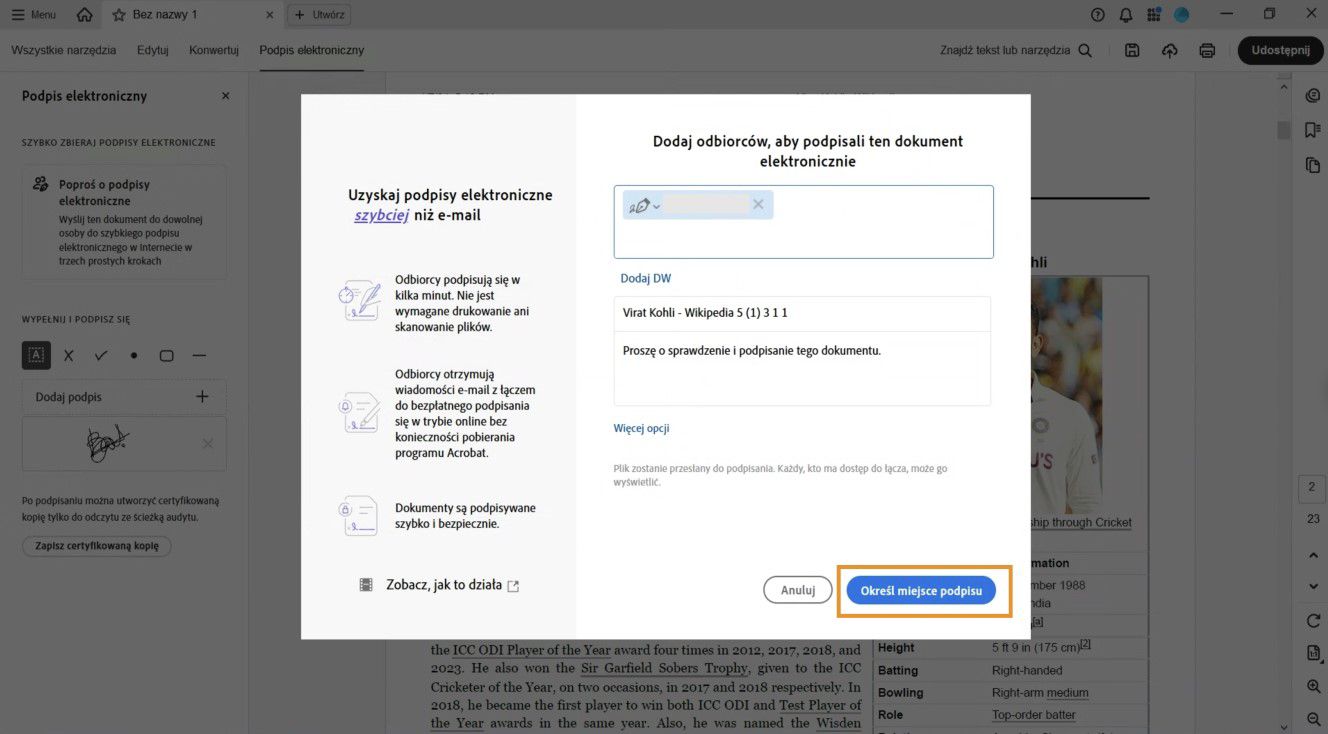Click the recipients input box
1328x734 pixels.
pyautogui.click(x=804, y=222)
